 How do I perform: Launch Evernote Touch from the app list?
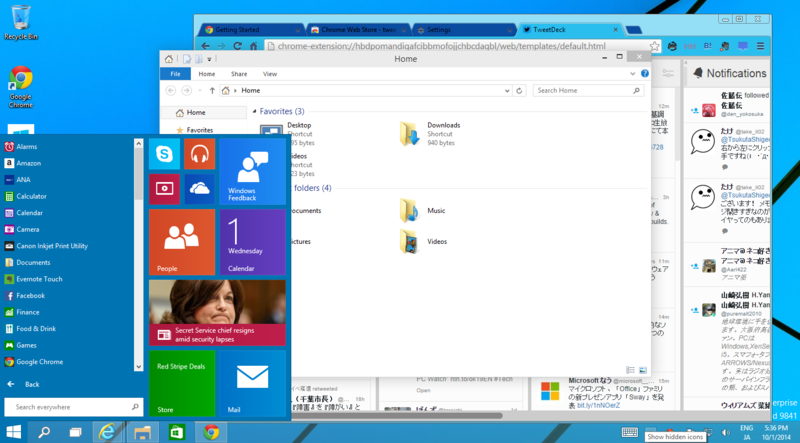click(x=39, y=279)
